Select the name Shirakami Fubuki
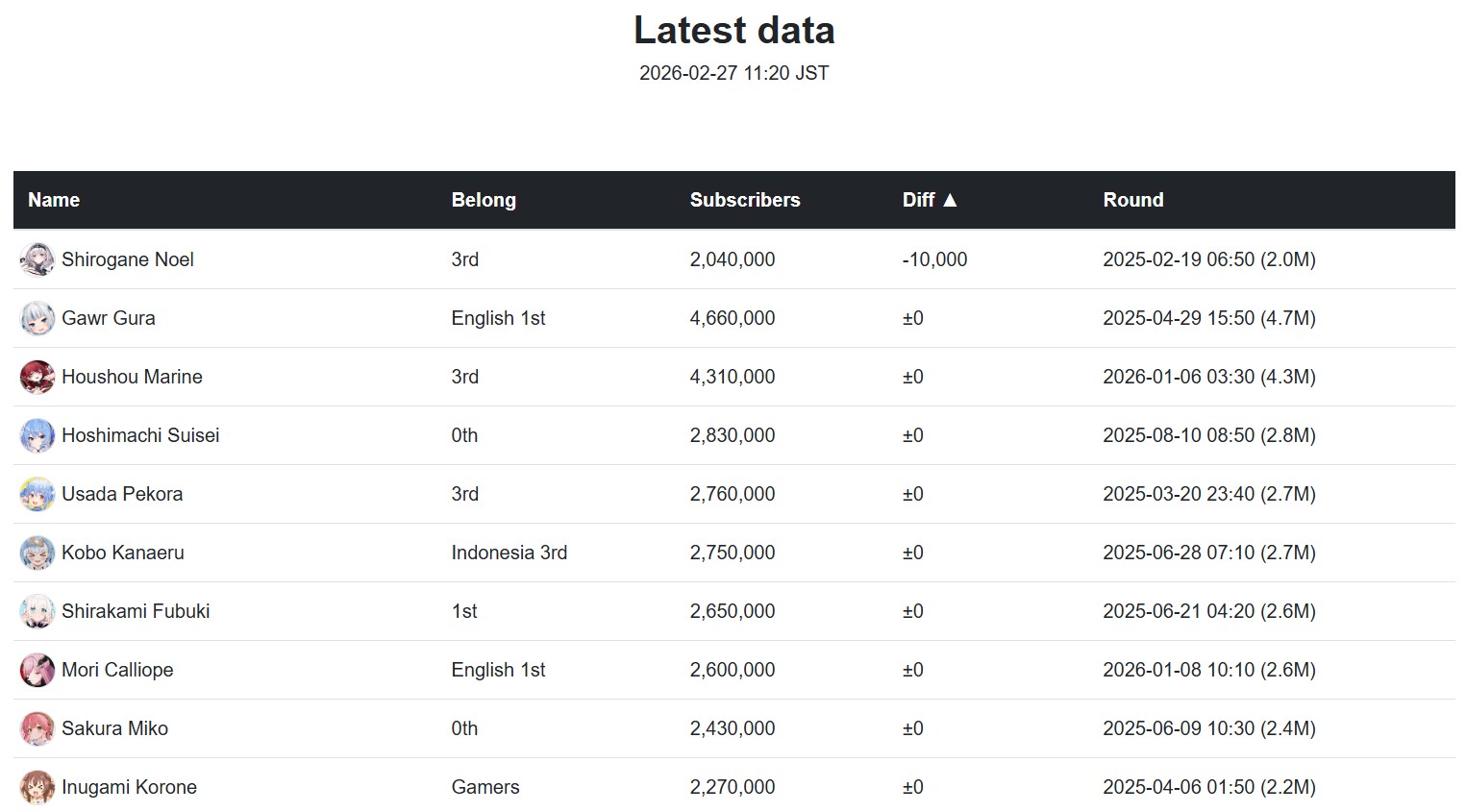Image resolution: width=1466 pixels, height=812 pixels. (x=136, y=611)
